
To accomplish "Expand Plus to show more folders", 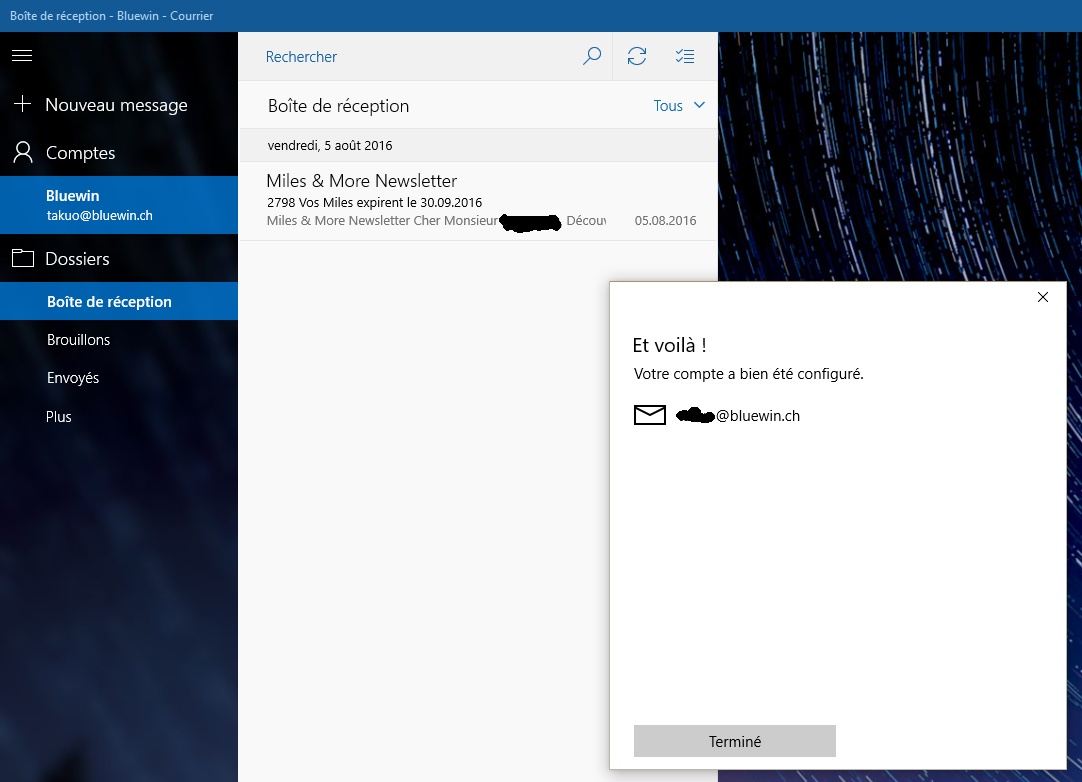I will pos(59,417).
